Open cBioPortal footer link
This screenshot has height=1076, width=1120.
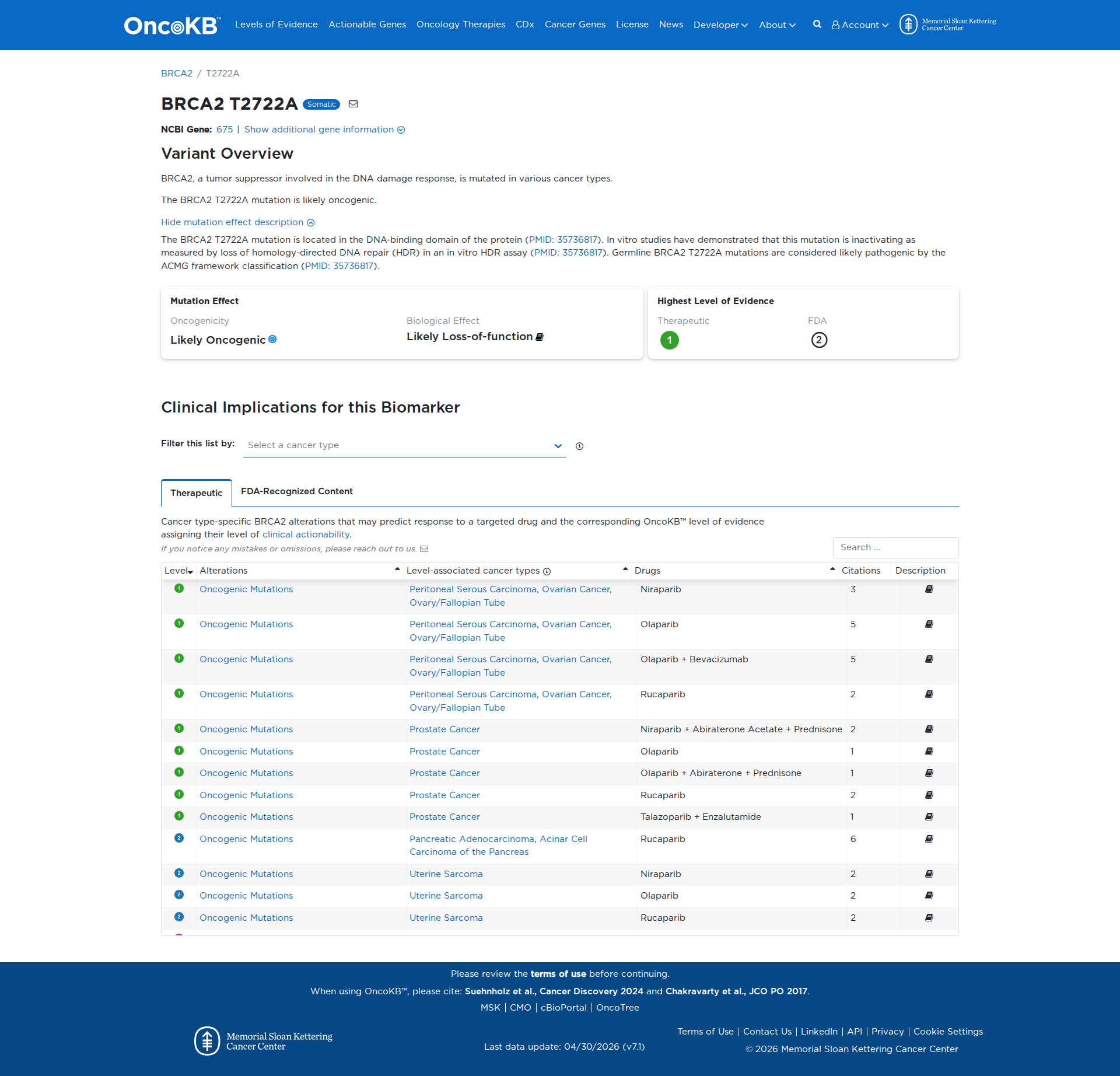(563, 1008)
